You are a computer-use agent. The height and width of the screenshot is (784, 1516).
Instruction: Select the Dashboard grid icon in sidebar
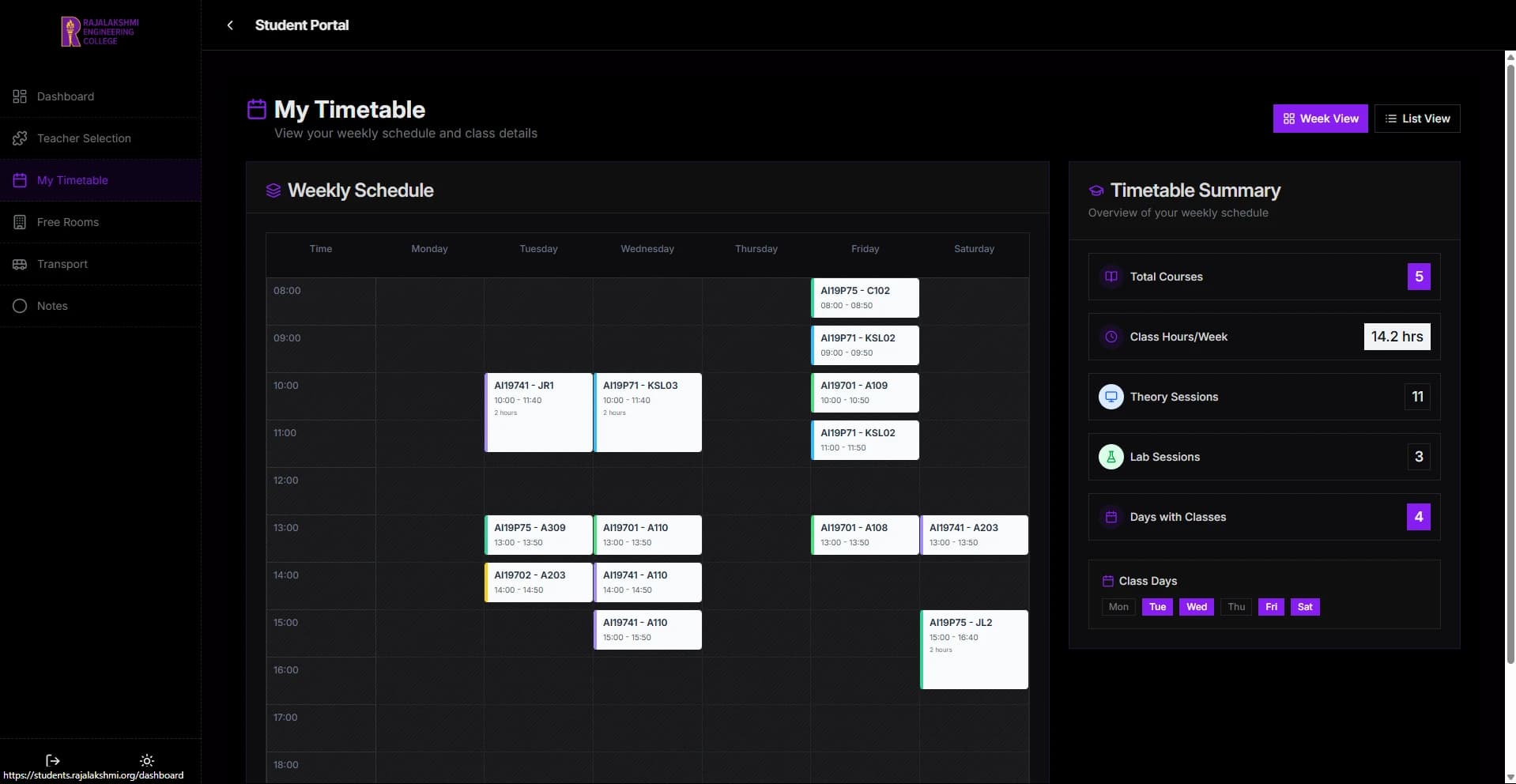click(20, 96)
